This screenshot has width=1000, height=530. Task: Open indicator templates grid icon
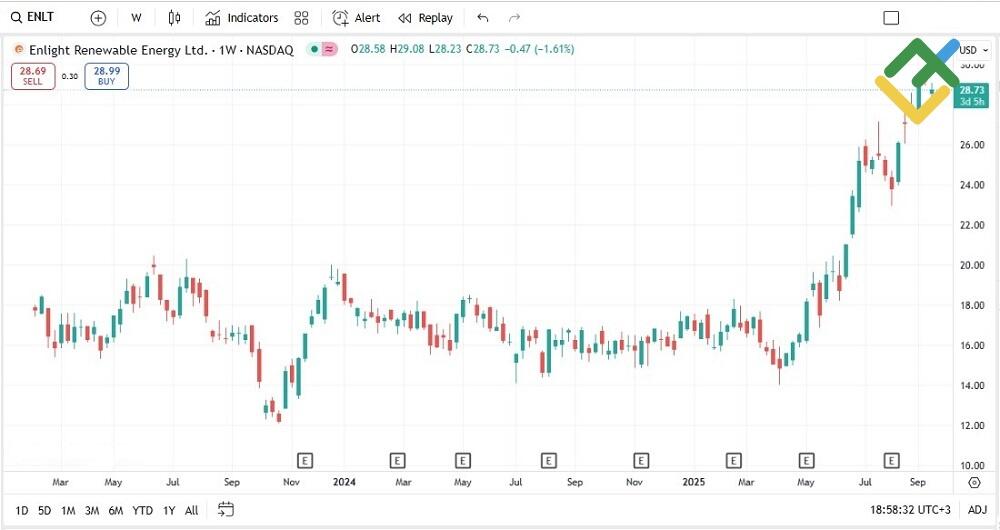click(302, 18)
